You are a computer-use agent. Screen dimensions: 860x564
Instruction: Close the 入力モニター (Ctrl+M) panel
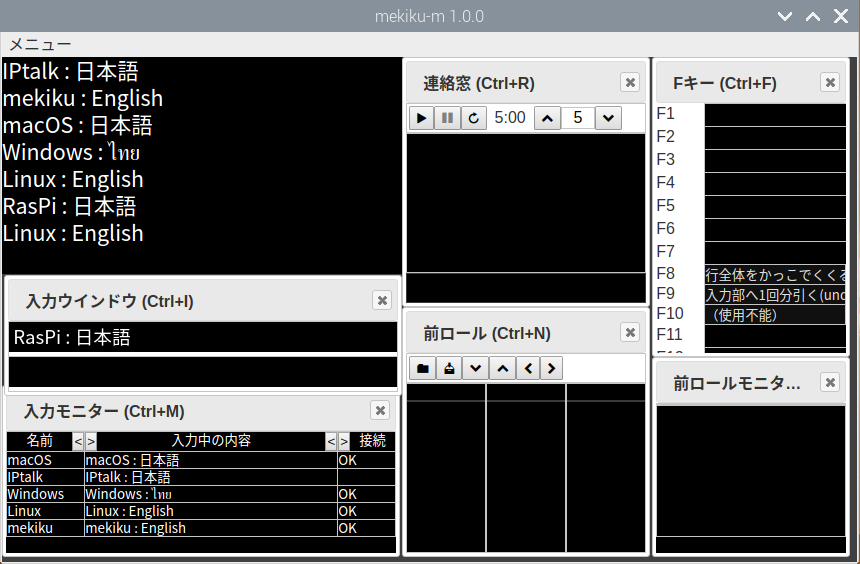380,410
